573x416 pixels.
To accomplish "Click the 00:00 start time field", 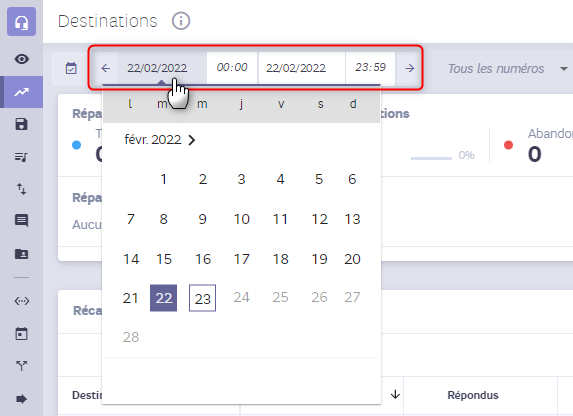I will 232,68.
